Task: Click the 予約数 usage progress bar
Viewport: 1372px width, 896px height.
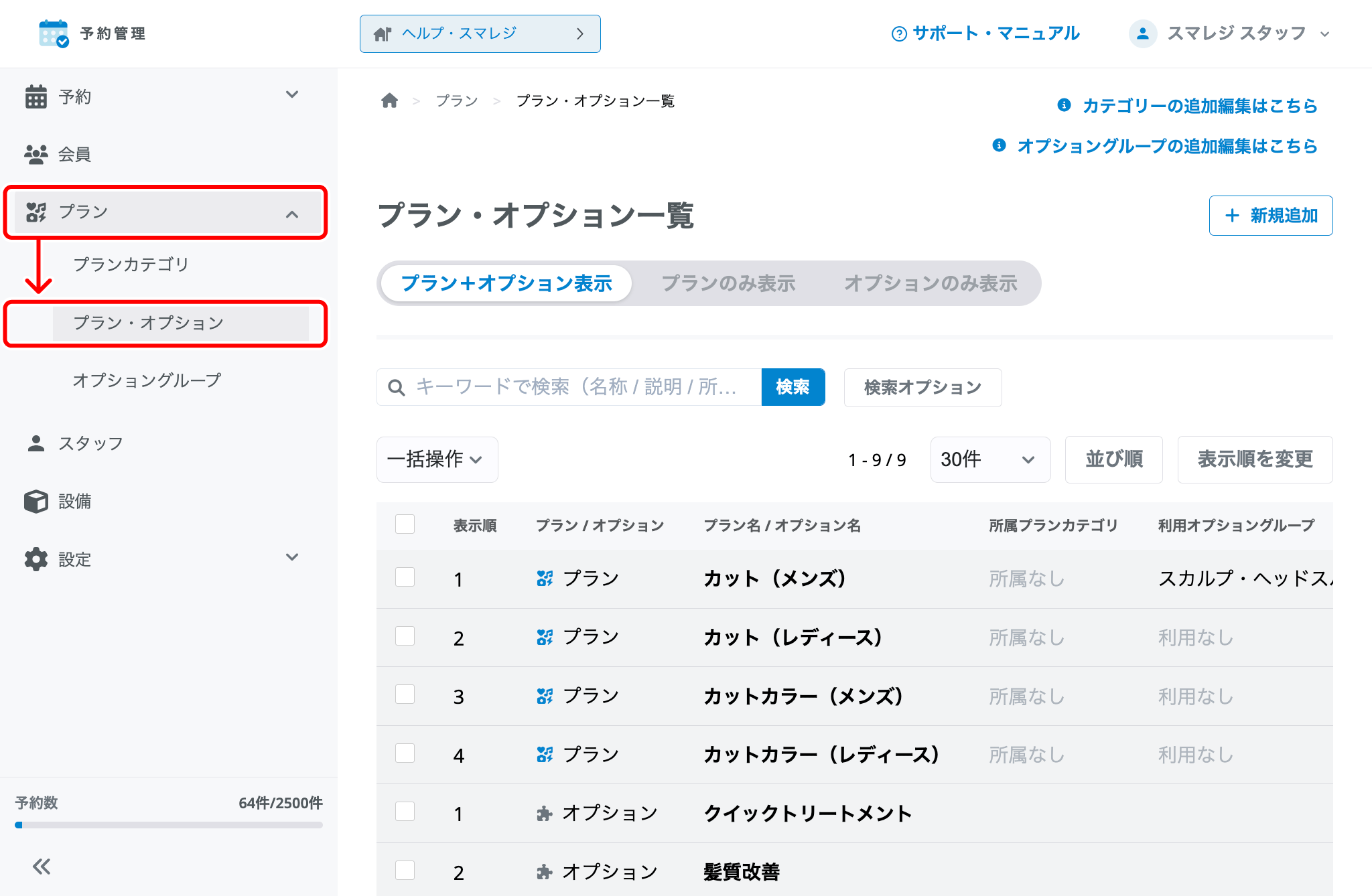Action: click(169, 825)
